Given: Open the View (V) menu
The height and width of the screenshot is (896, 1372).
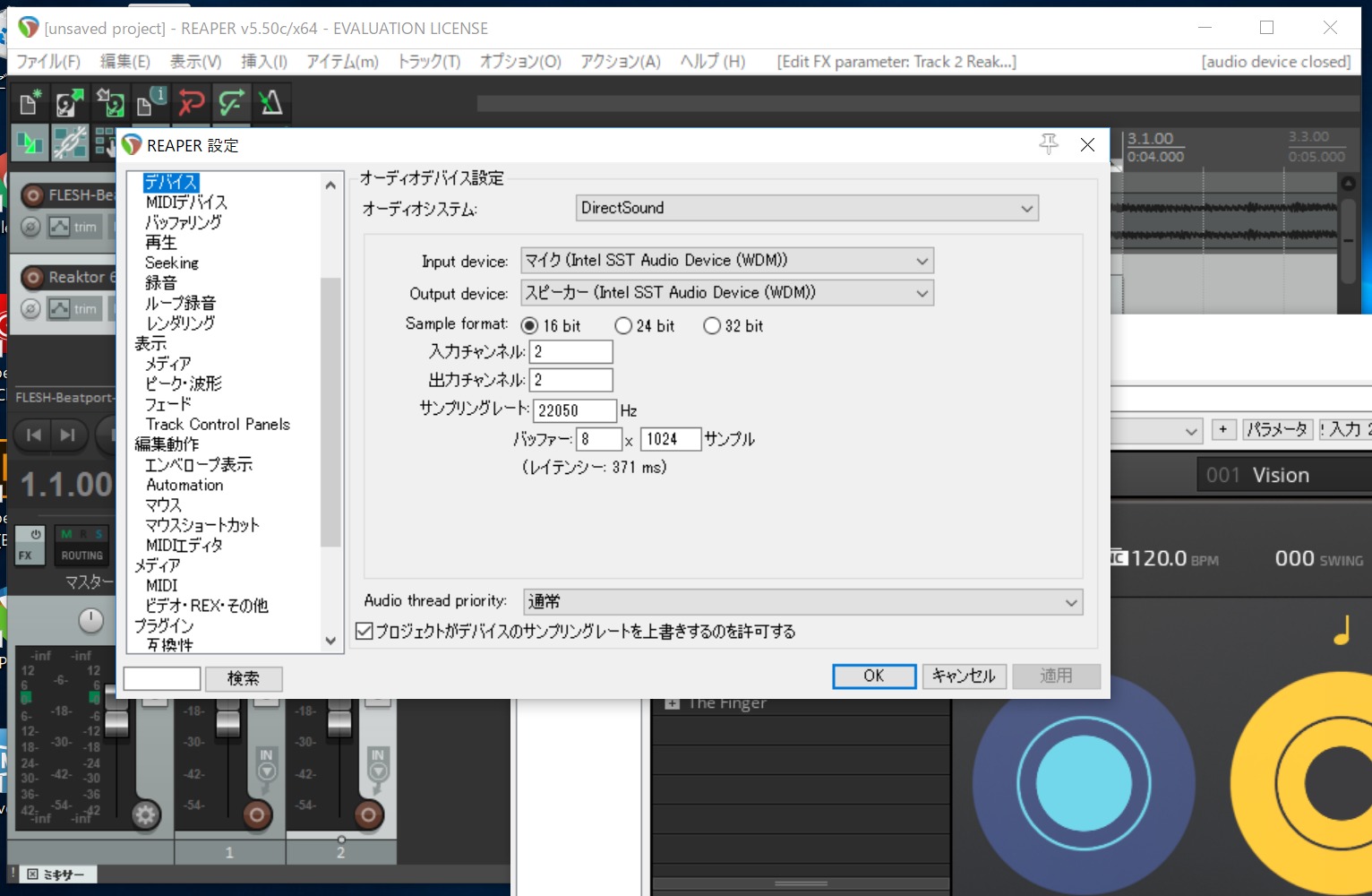Looking at the screenshot, I should point(195,61).
